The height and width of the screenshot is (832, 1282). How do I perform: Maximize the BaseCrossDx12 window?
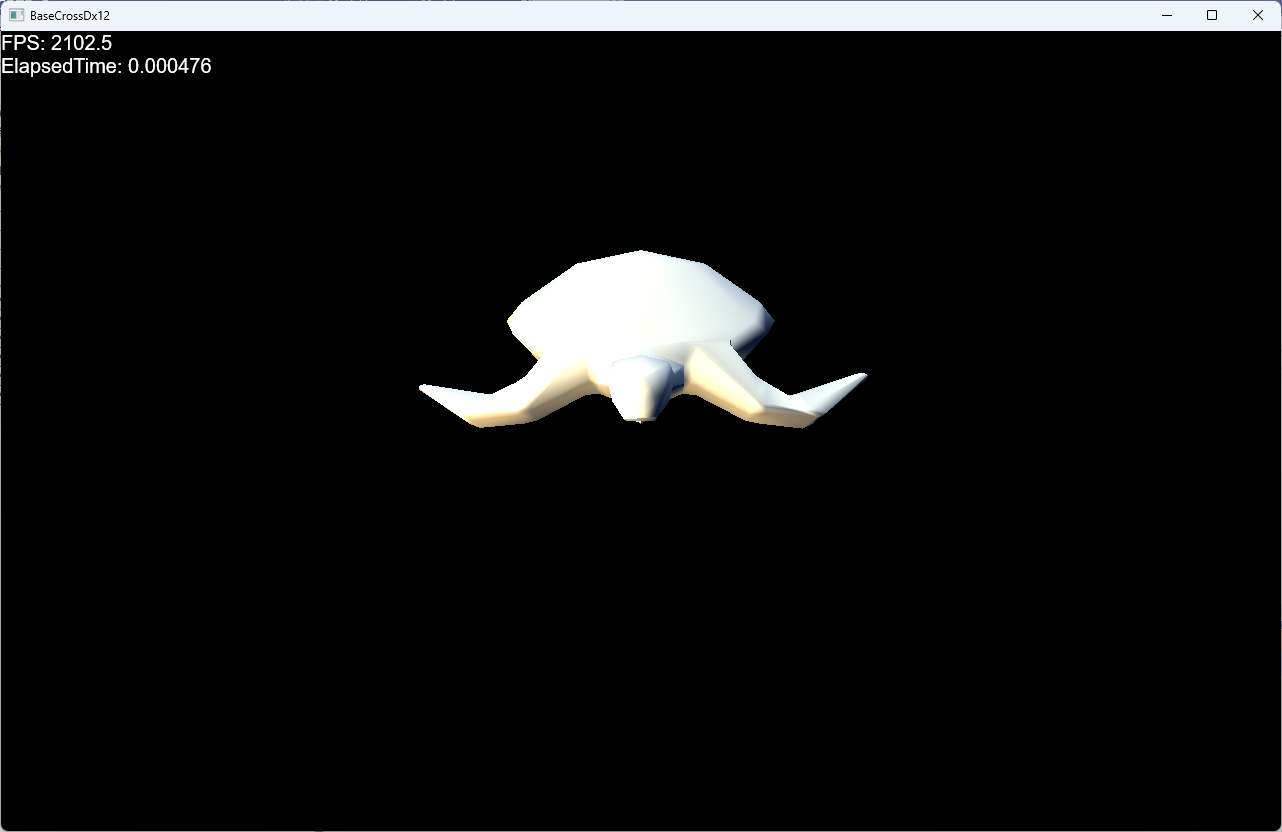(1212, 15)
